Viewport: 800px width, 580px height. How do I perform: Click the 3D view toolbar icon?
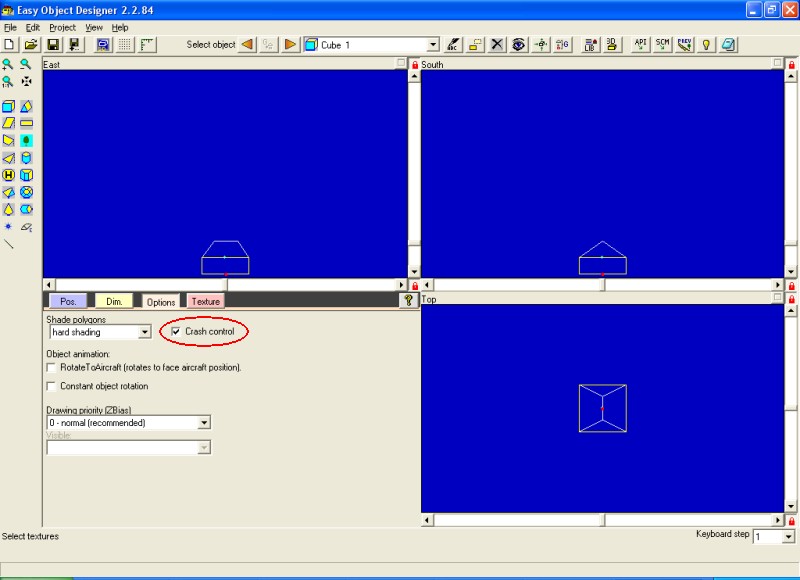612,44
